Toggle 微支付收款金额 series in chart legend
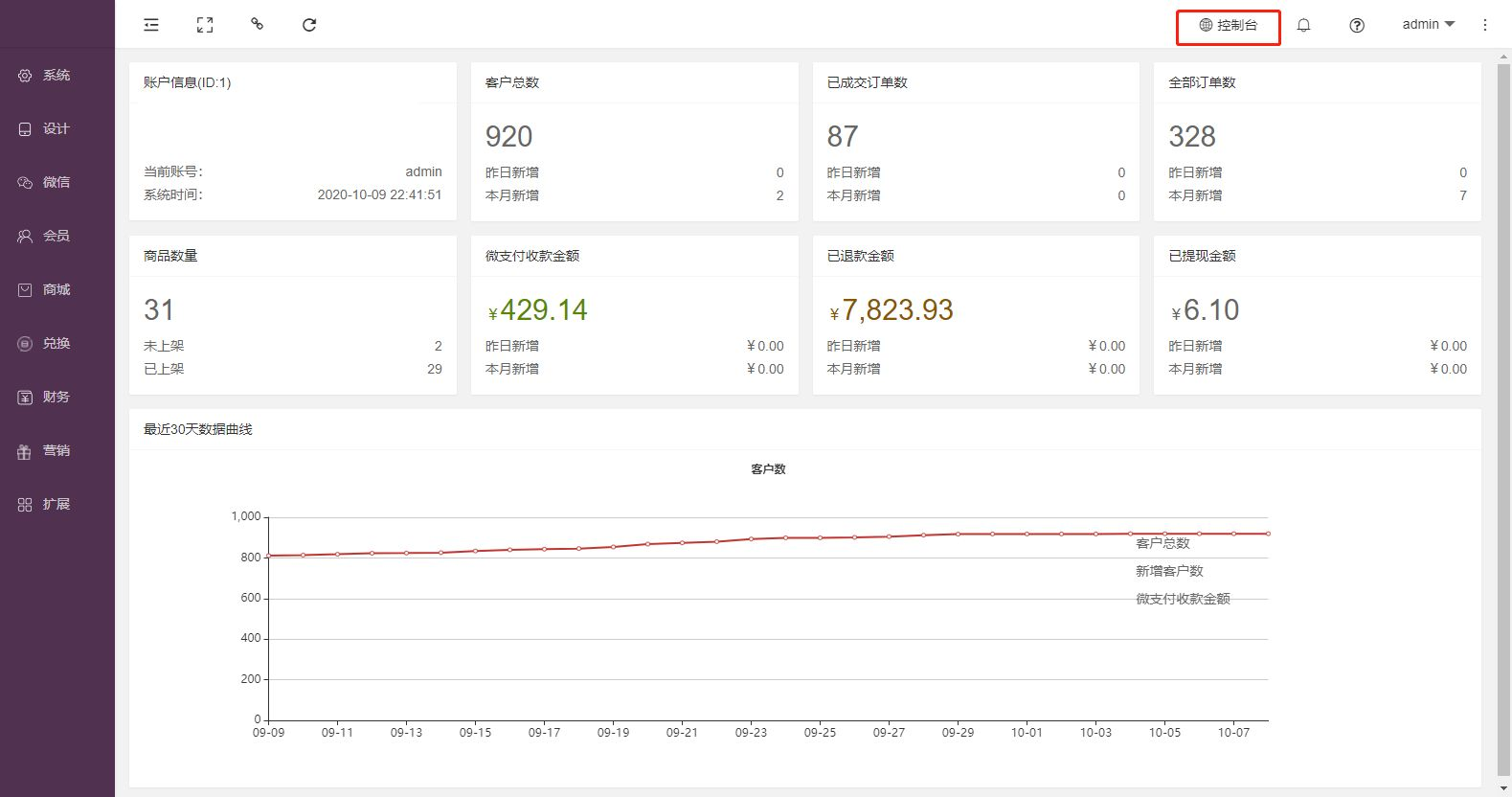1512x797 pixels. coord(1183,599)
